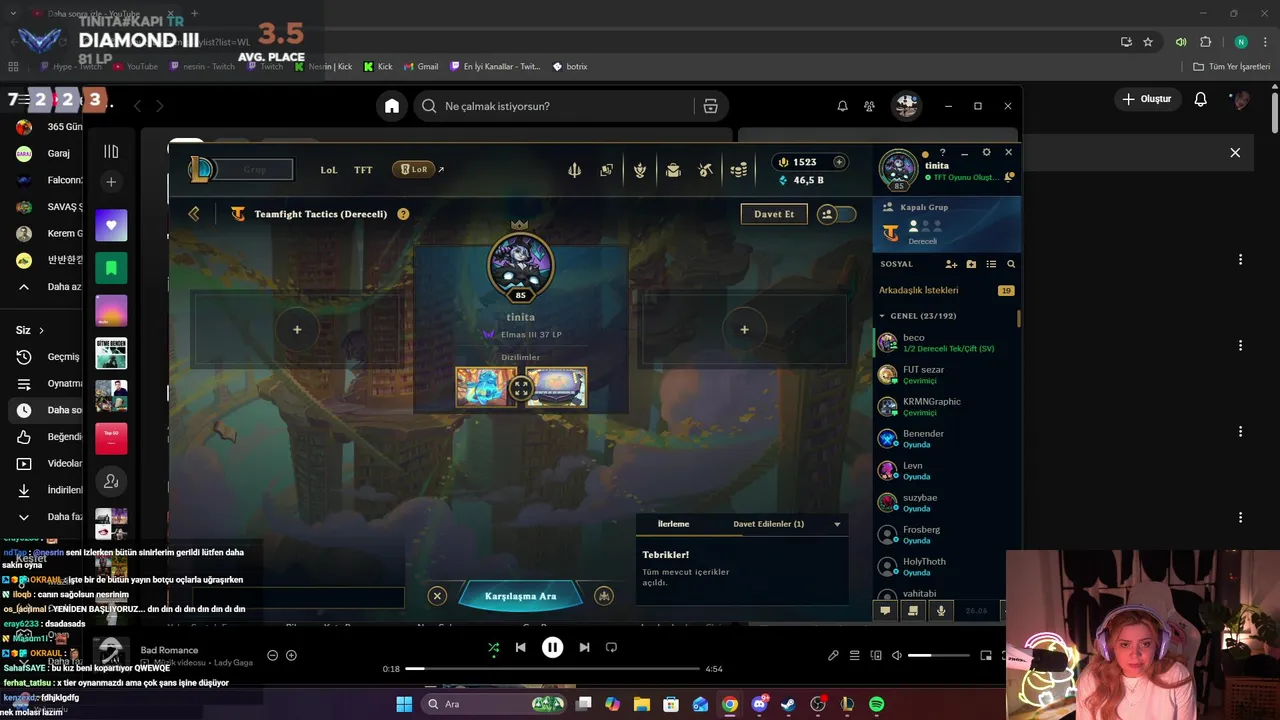
Task: Open League client loot chest icon
Action: click(673, 170)
